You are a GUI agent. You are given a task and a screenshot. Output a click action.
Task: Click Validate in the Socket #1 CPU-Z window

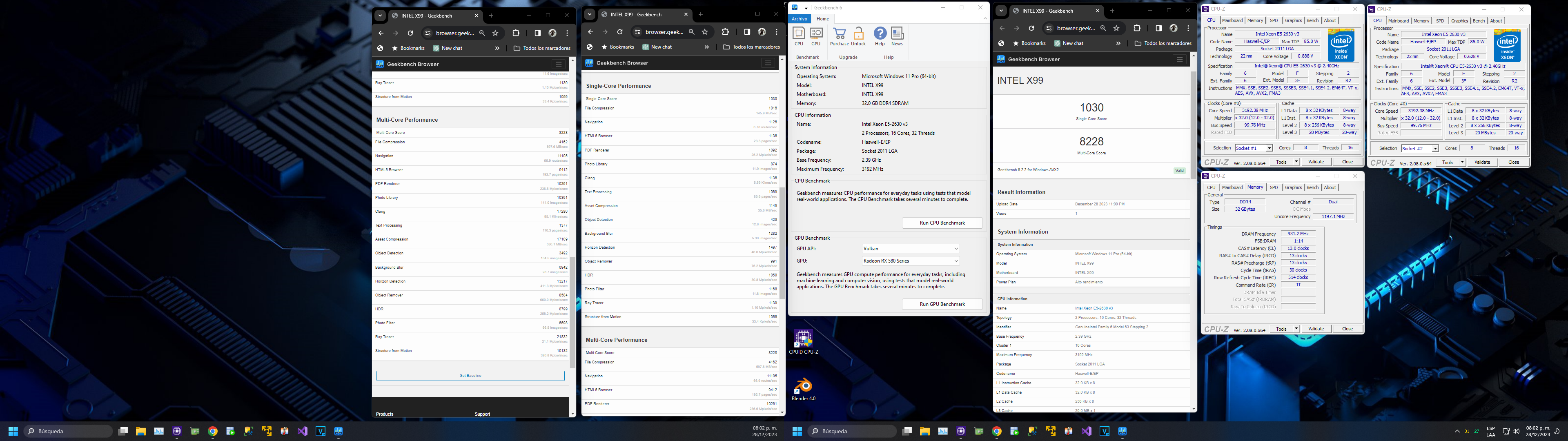[1316, 162]
